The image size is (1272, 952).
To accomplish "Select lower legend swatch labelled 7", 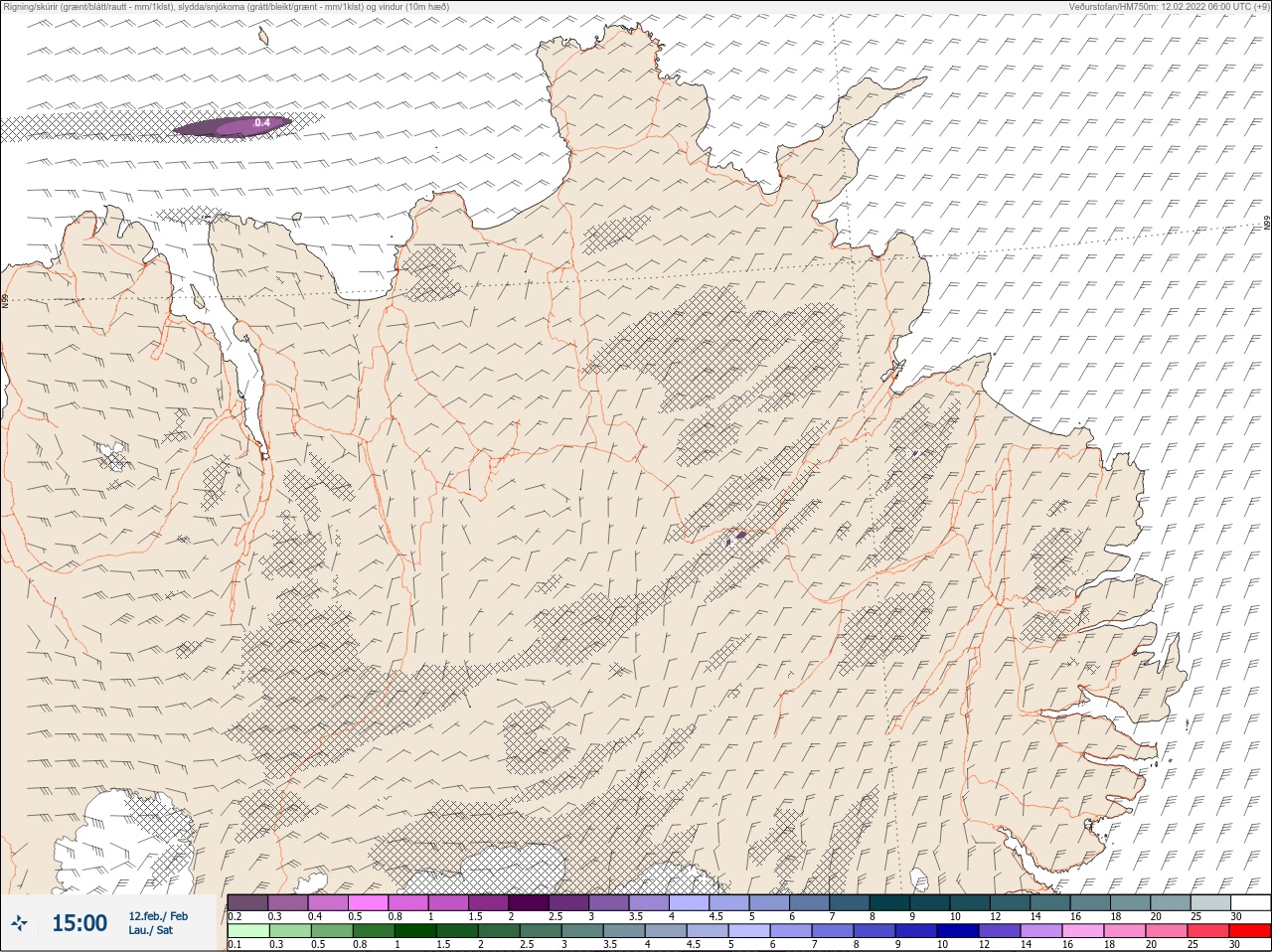I will (833, 931).
